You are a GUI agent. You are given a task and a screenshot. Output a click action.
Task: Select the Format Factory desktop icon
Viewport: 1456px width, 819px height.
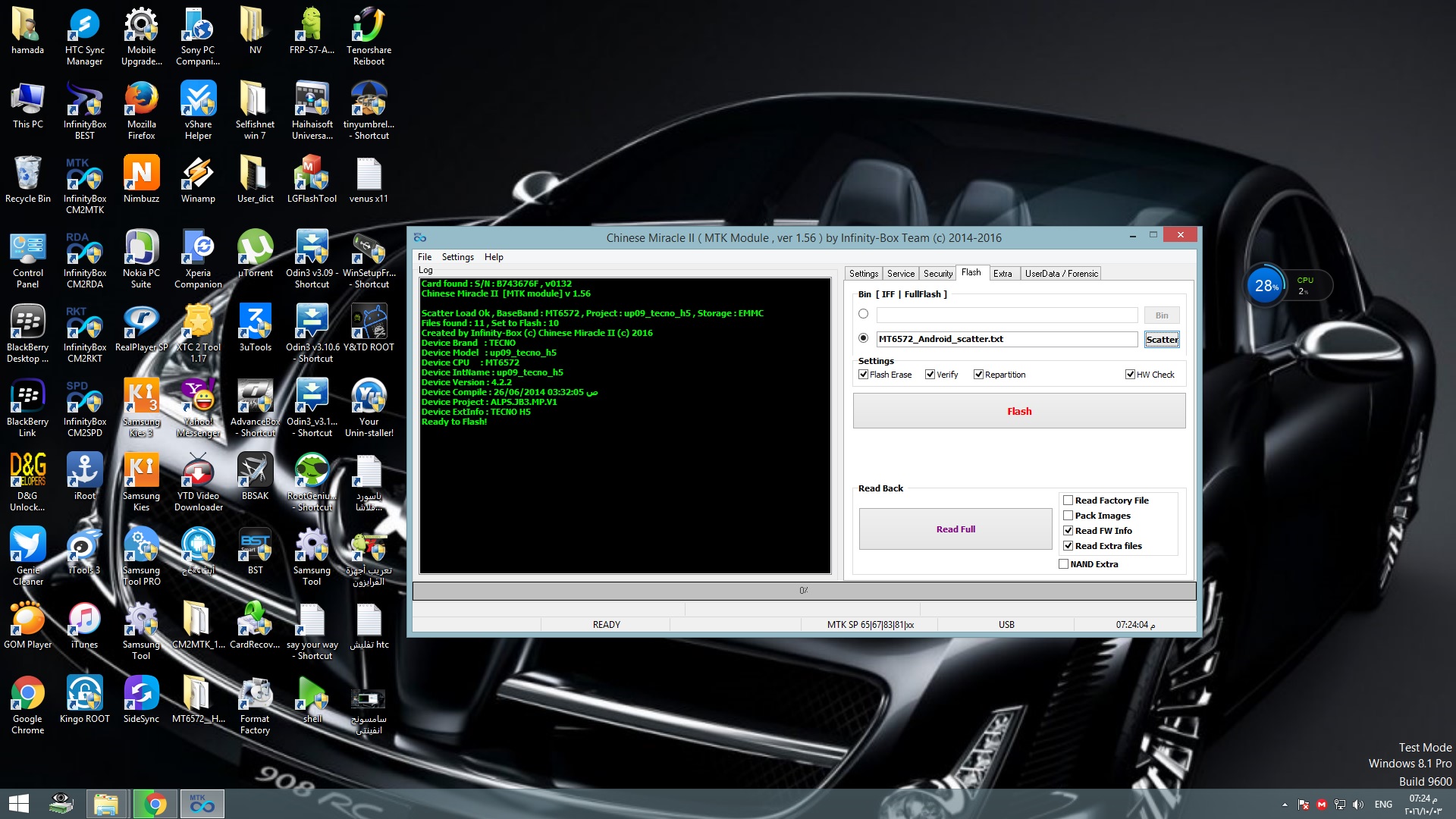(255, 704)
